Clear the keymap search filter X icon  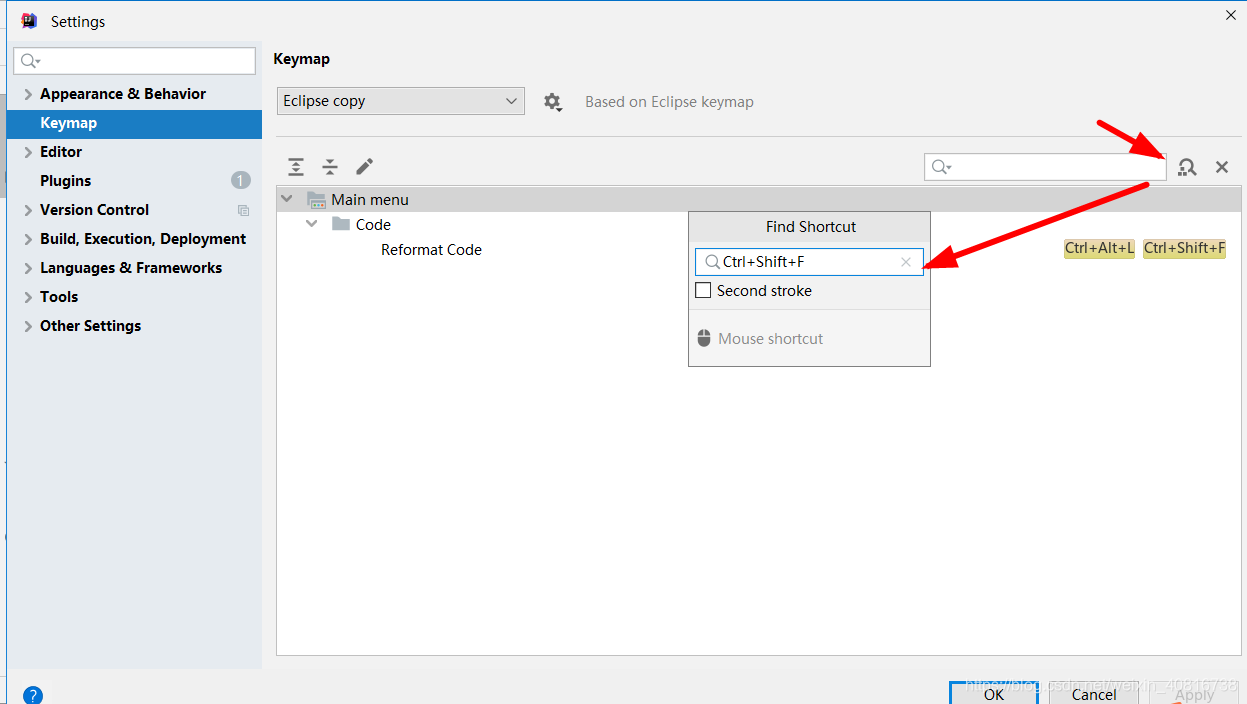(x=1222, y=167)
